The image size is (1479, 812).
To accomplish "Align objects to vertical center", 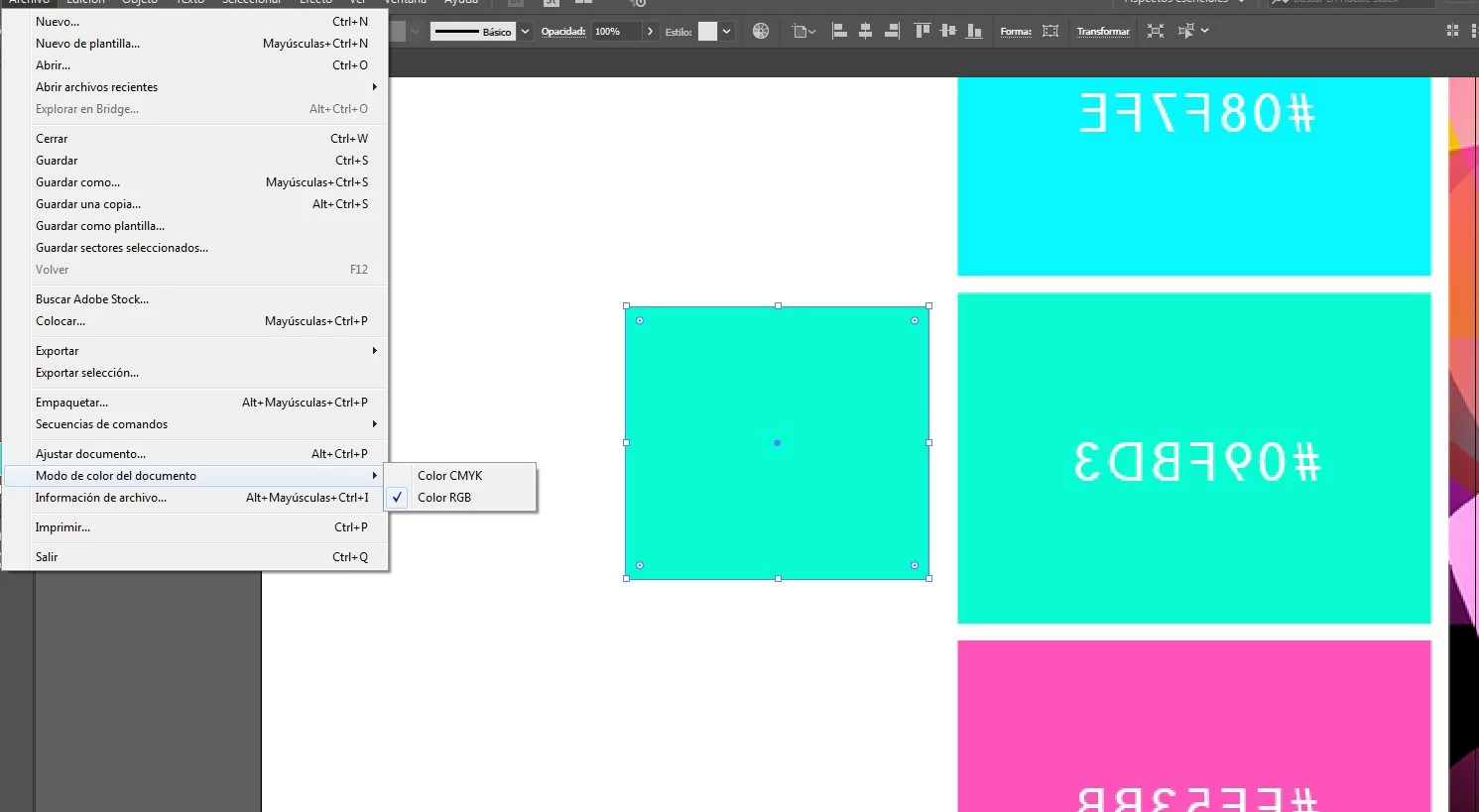I will click(x=948, y=31).
